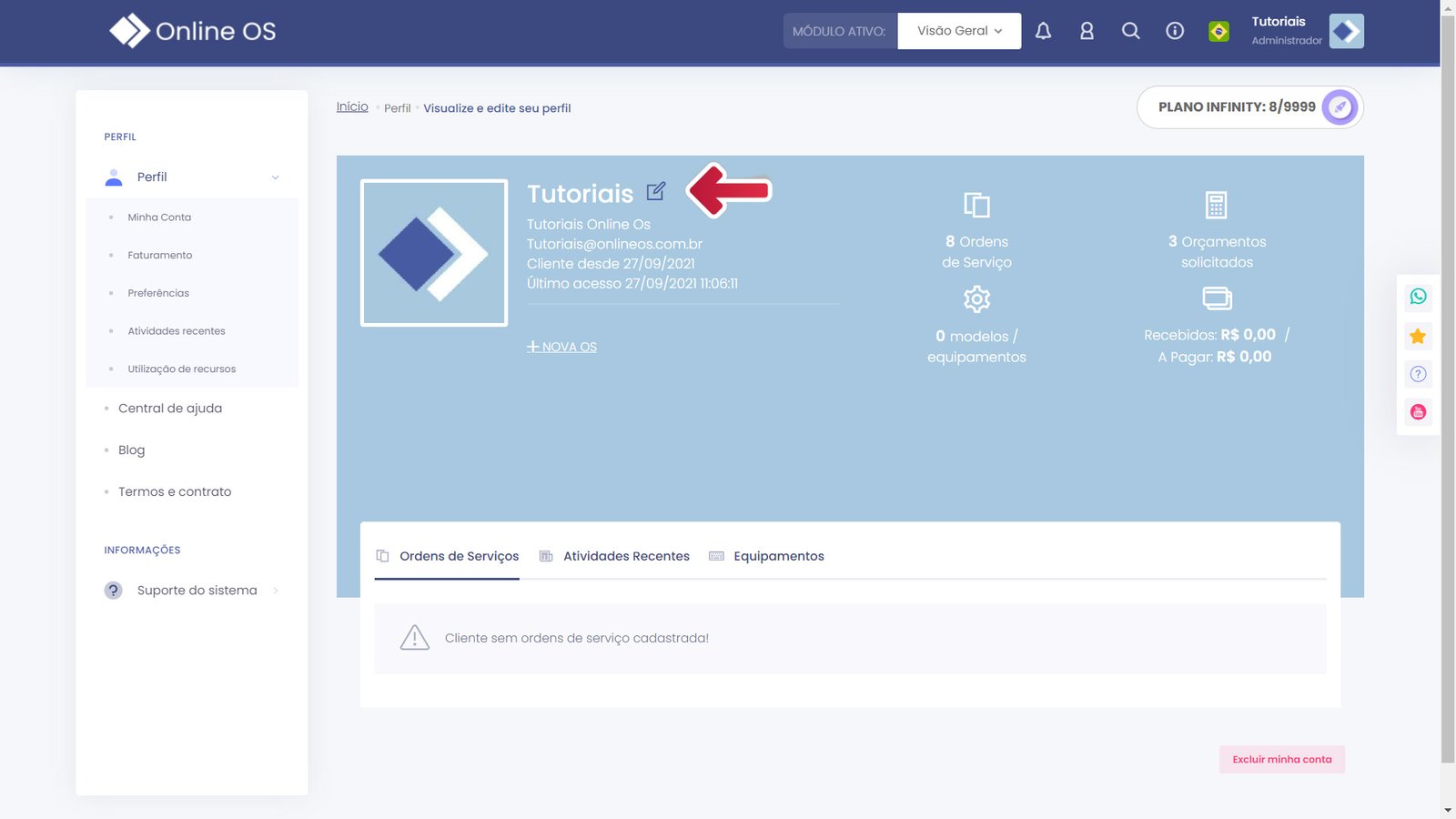
Task: Switch to the Equipamentos tab
Action: click(x=766, y=556)
